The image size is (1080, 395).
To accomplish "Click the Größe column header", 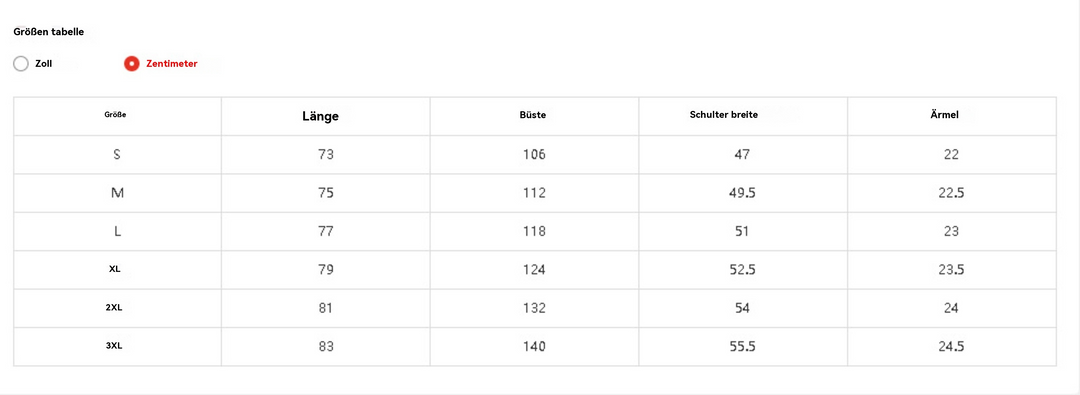I will [x=116, y=115].
